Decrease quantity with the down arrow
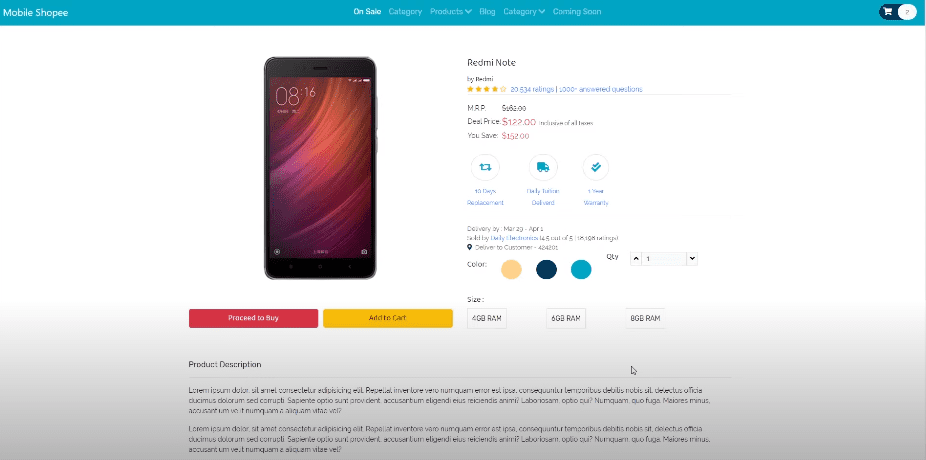926x460 pixels. click(x=692, y=259)
